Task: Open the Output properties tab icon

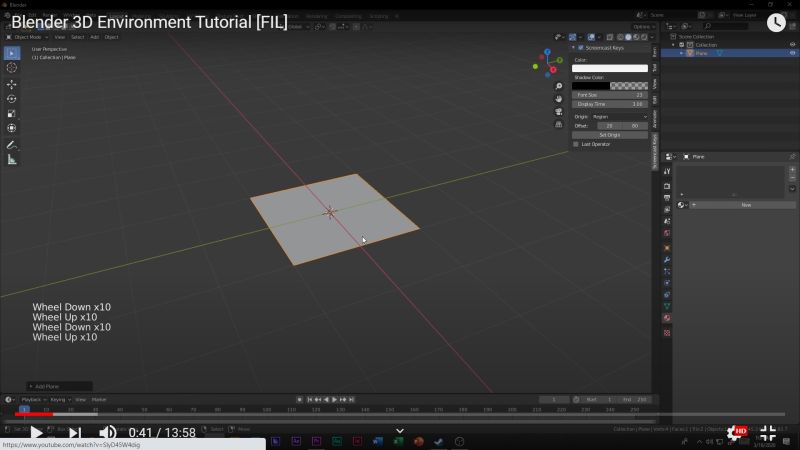Action: 667,198
